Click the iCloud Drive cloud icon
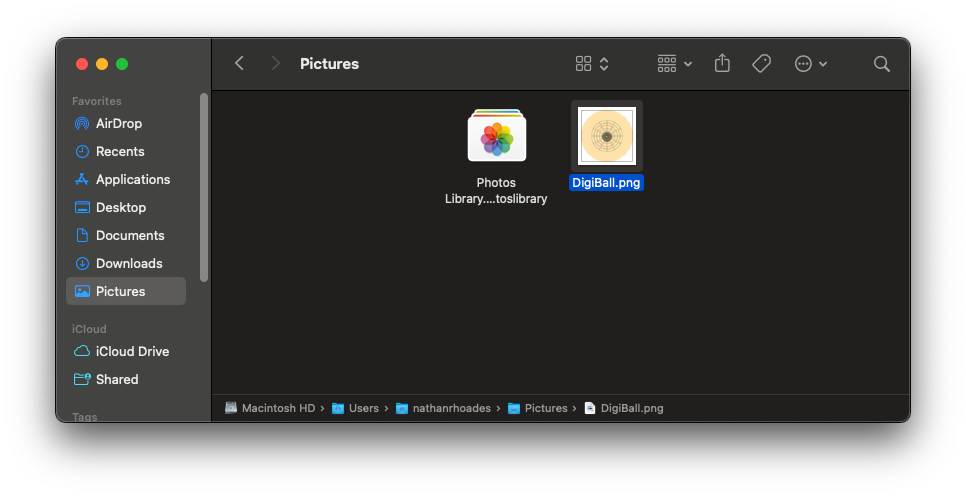 [x=83, y=352]
